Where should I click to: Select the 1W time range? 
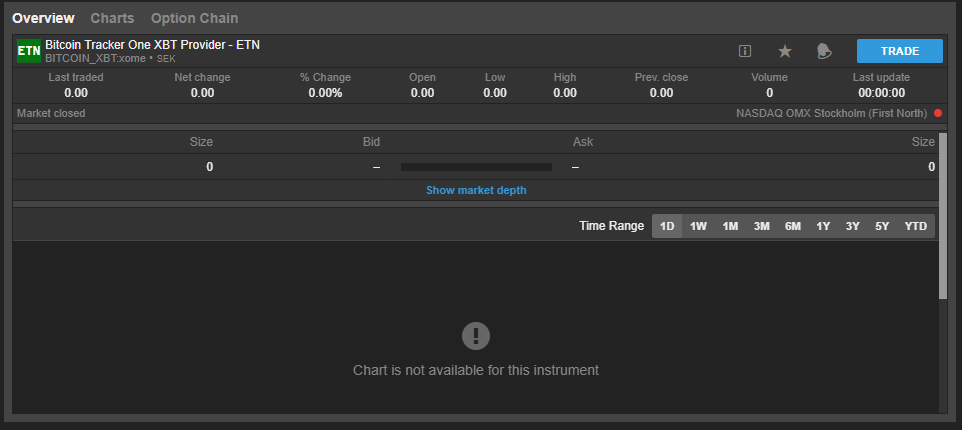click(698, 226)
